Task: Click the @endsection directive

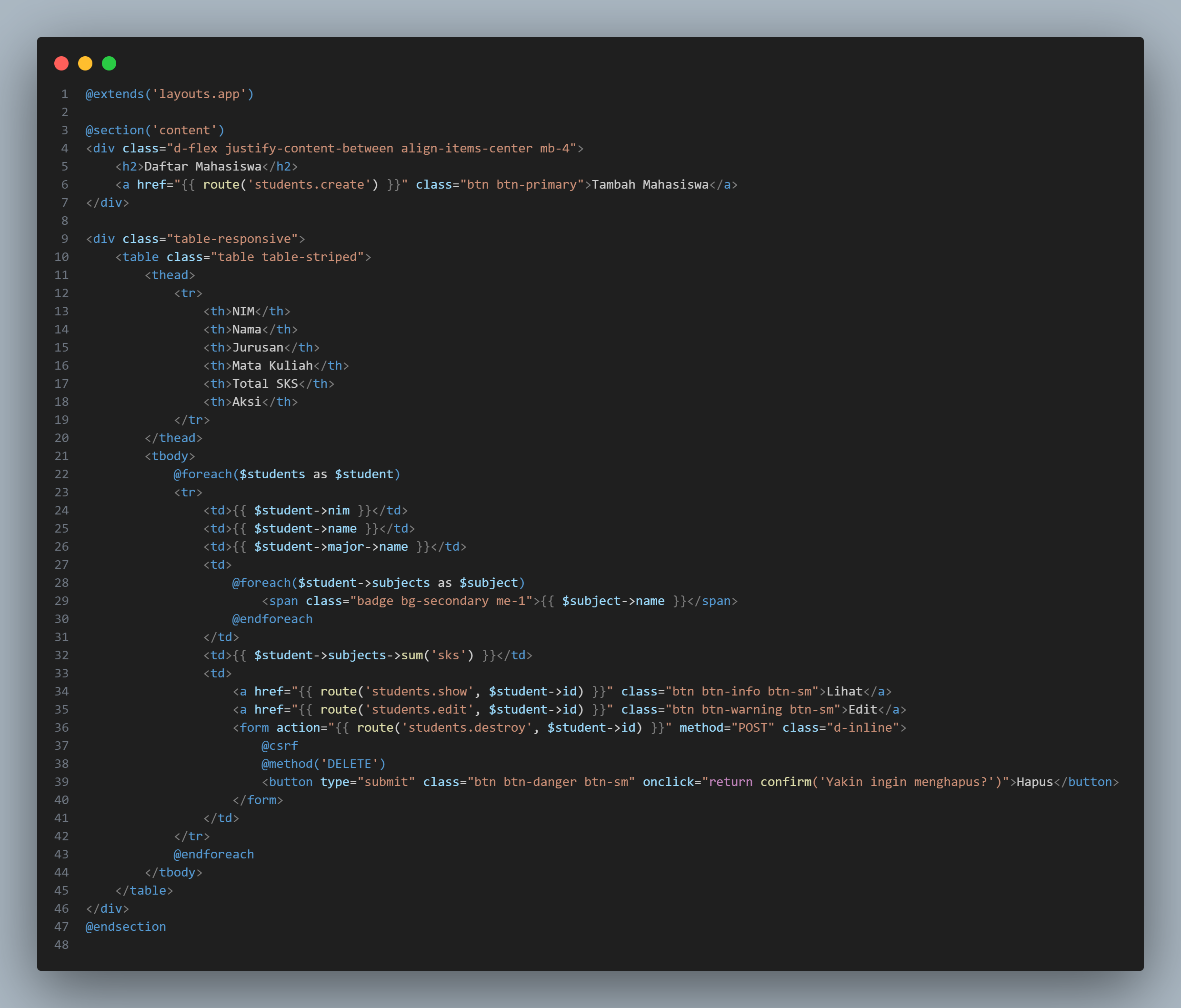Action: 126,927
